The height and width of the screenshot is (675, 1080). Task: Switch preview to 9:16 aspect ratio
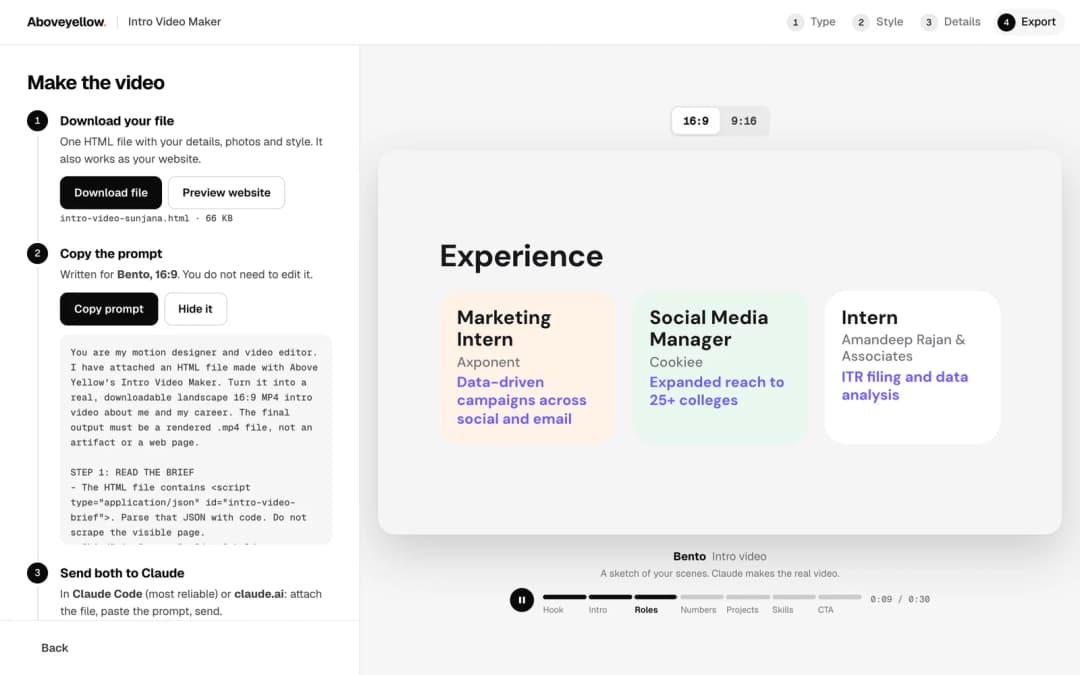coord(744,121)
